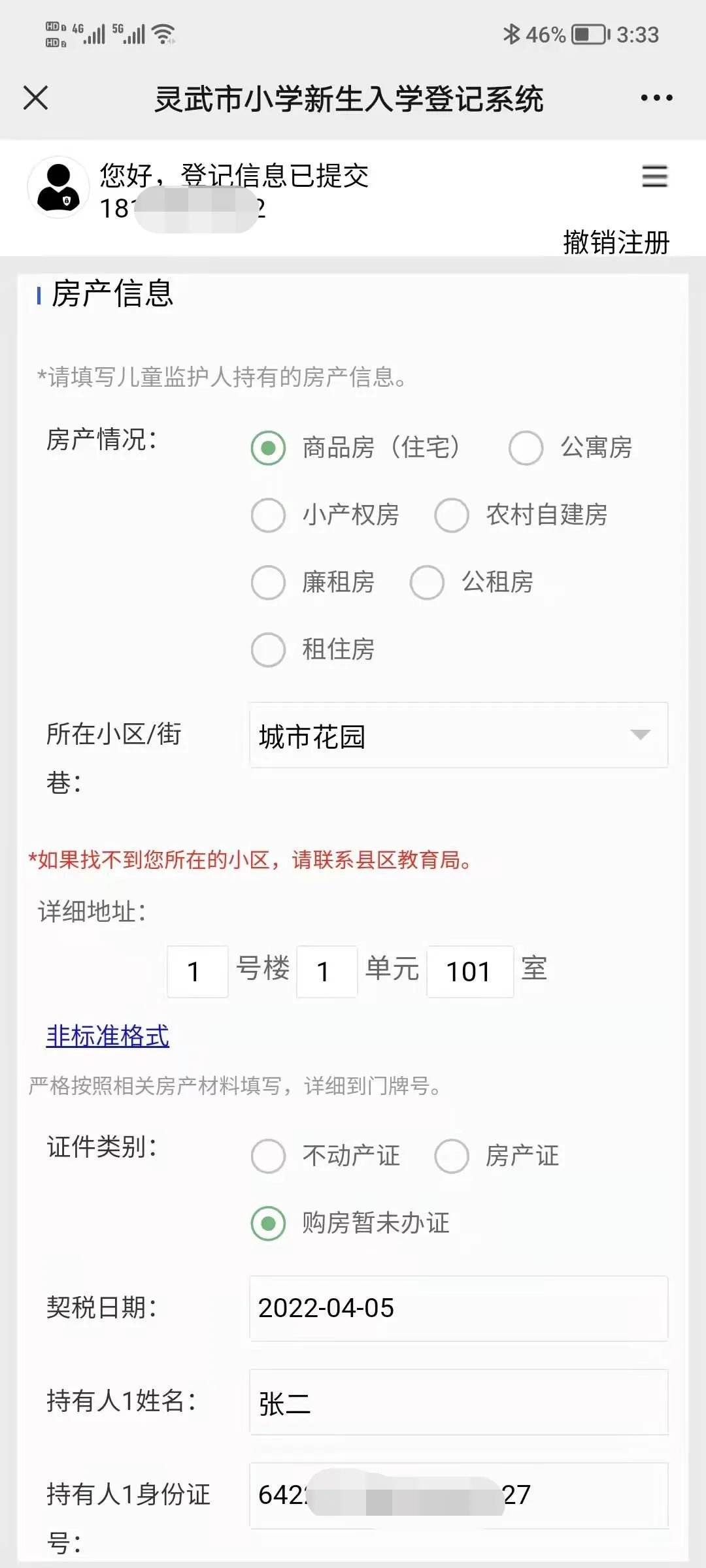
Task: Edit the 契税日期 date field
Action: [x=458, y=1308]
